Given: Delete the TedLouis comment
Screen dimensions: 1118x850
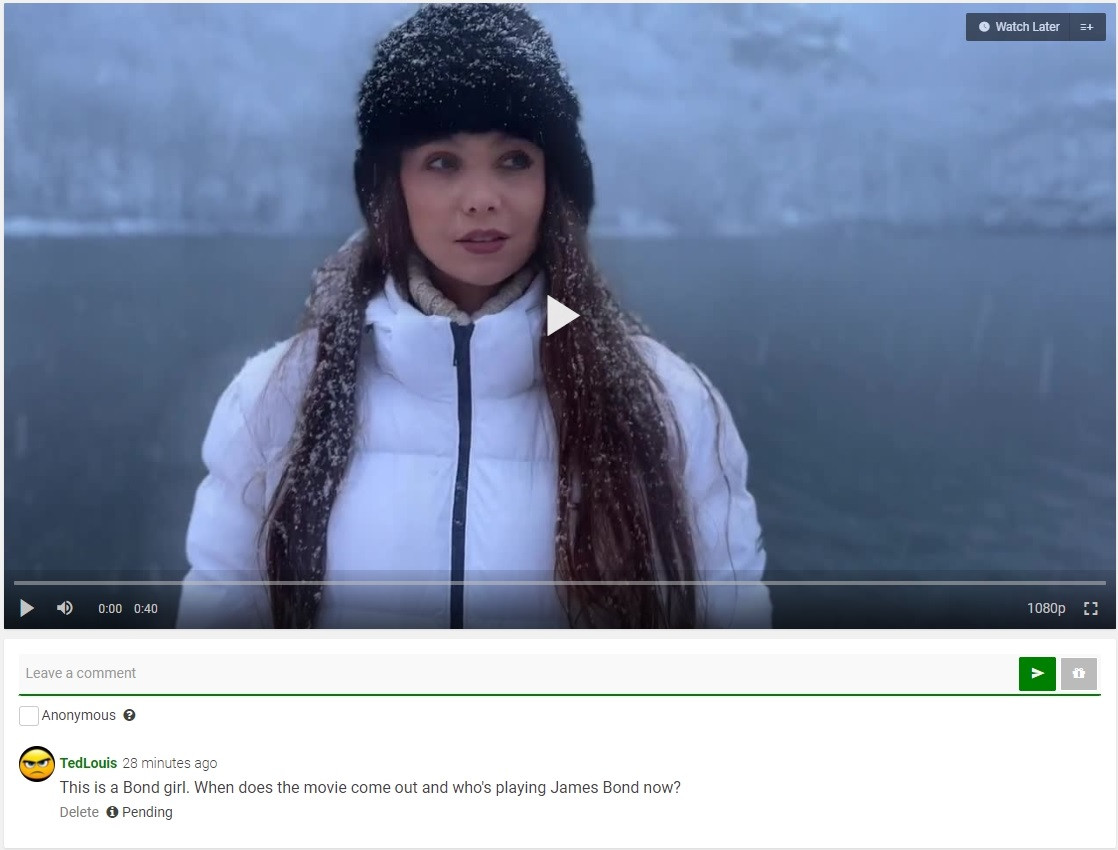Looking at the screenshot, I should coord(79,812).
